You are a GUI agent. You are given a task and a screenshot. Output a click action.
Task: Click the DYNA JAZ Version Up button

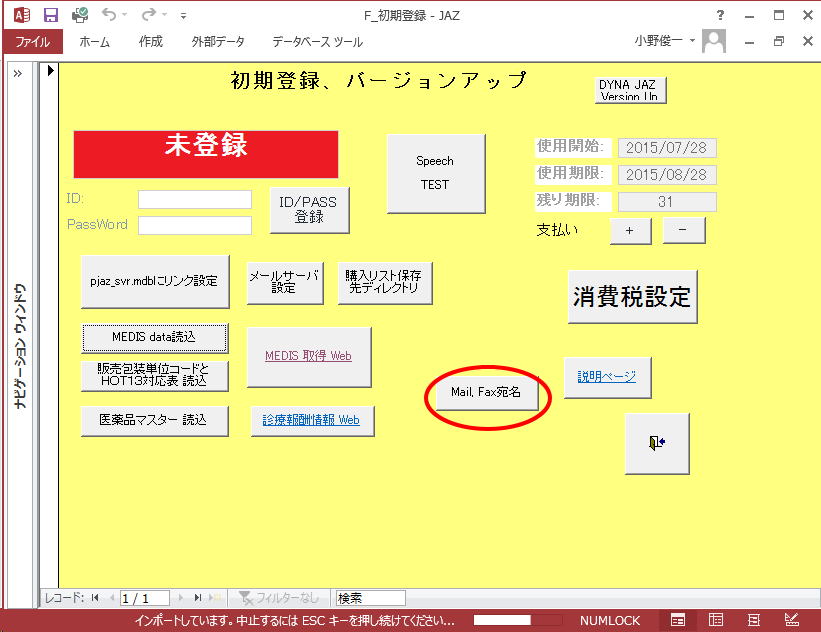(x=630, y=90)
